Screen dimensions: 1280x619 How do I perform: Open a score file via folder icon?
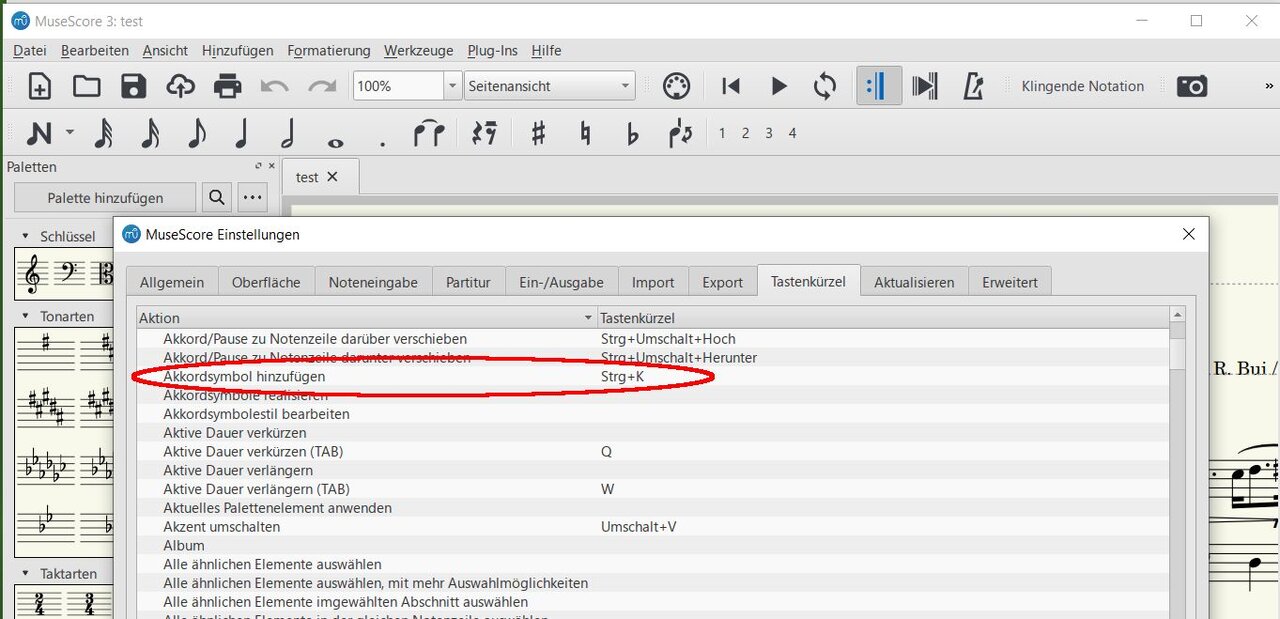click(87, 86)
